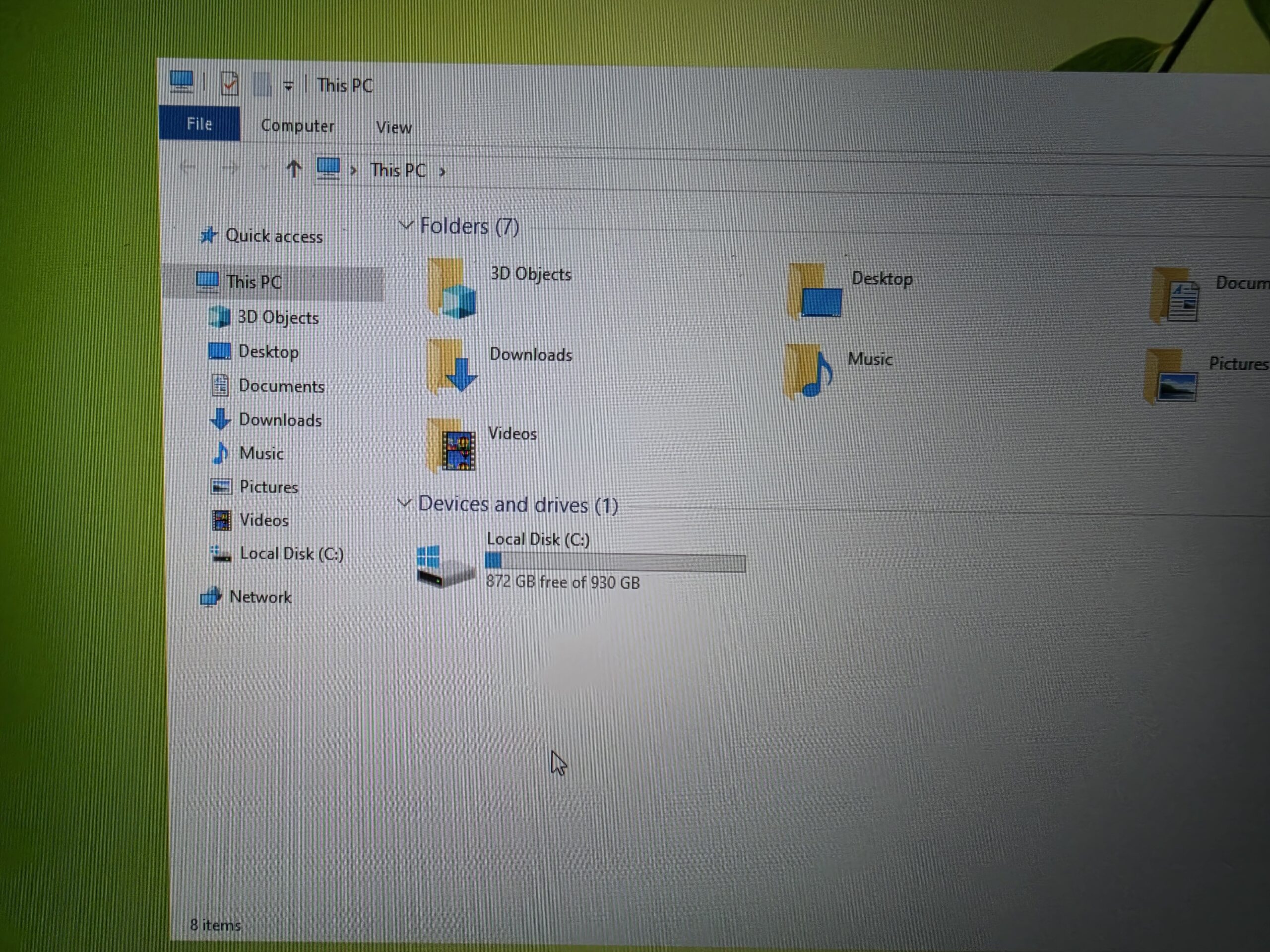Switch to the View ribbon tab
The image size is (1270, 952).
click(x=394, y=127)
